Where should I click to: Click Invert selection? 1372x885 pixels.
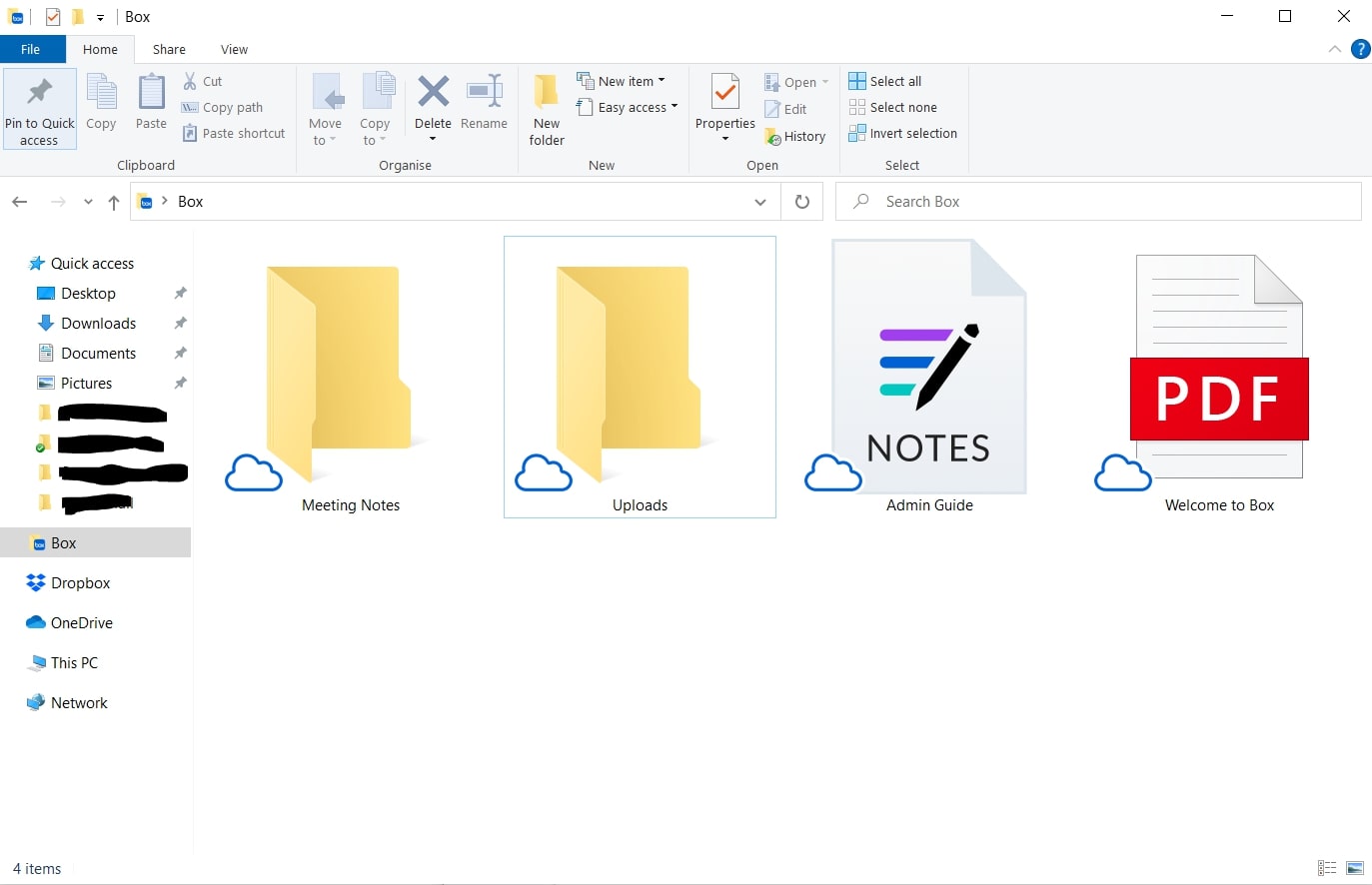(x=903, y=133)
